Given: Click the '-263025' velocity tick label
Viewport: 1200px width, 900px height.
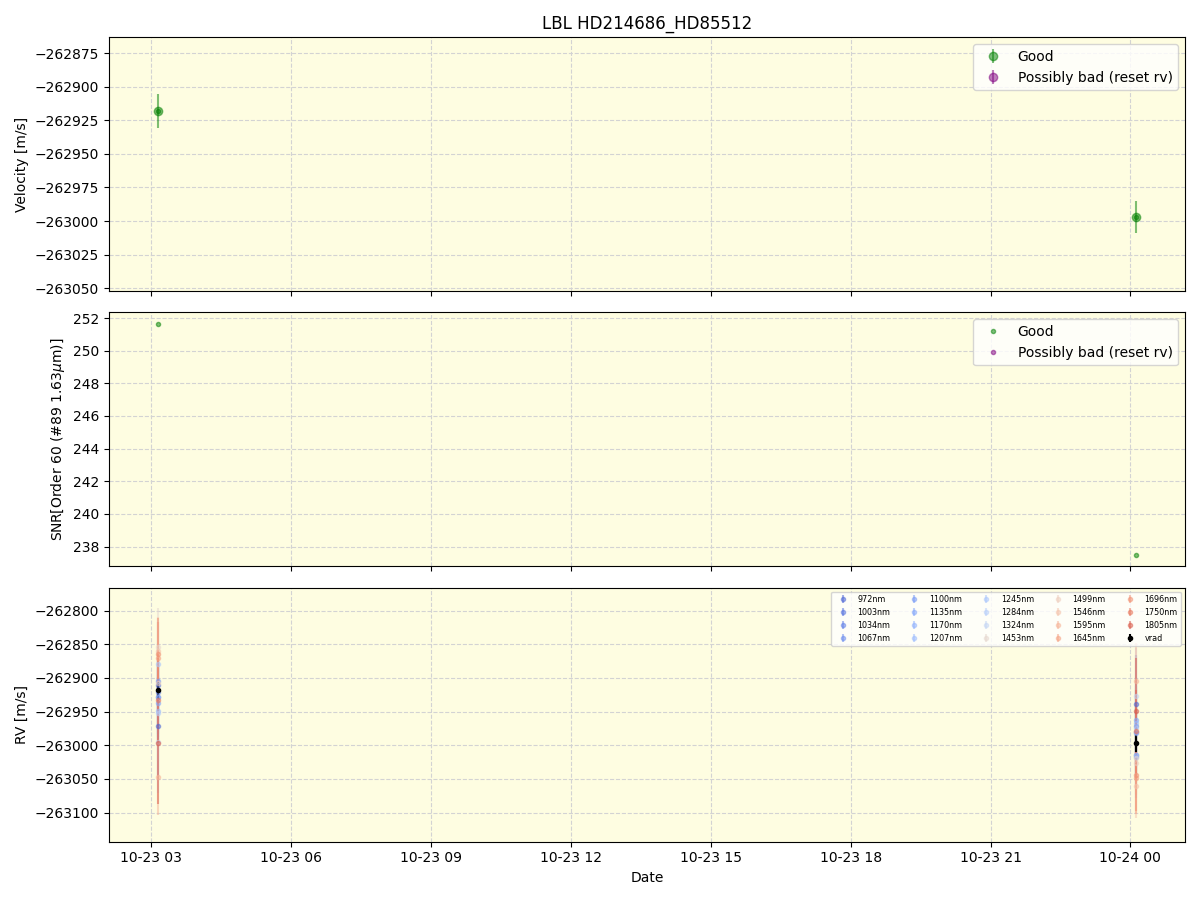Looking at the screenshot, I should pos(68,255).
